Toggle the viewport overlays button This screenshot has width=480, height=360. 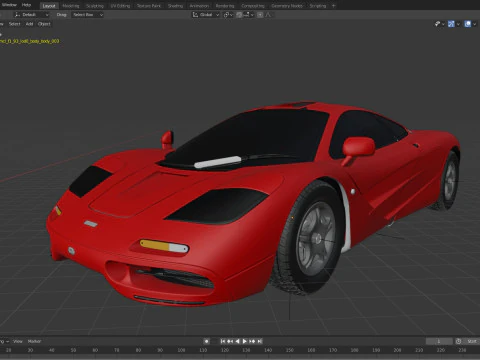(468, 24)
